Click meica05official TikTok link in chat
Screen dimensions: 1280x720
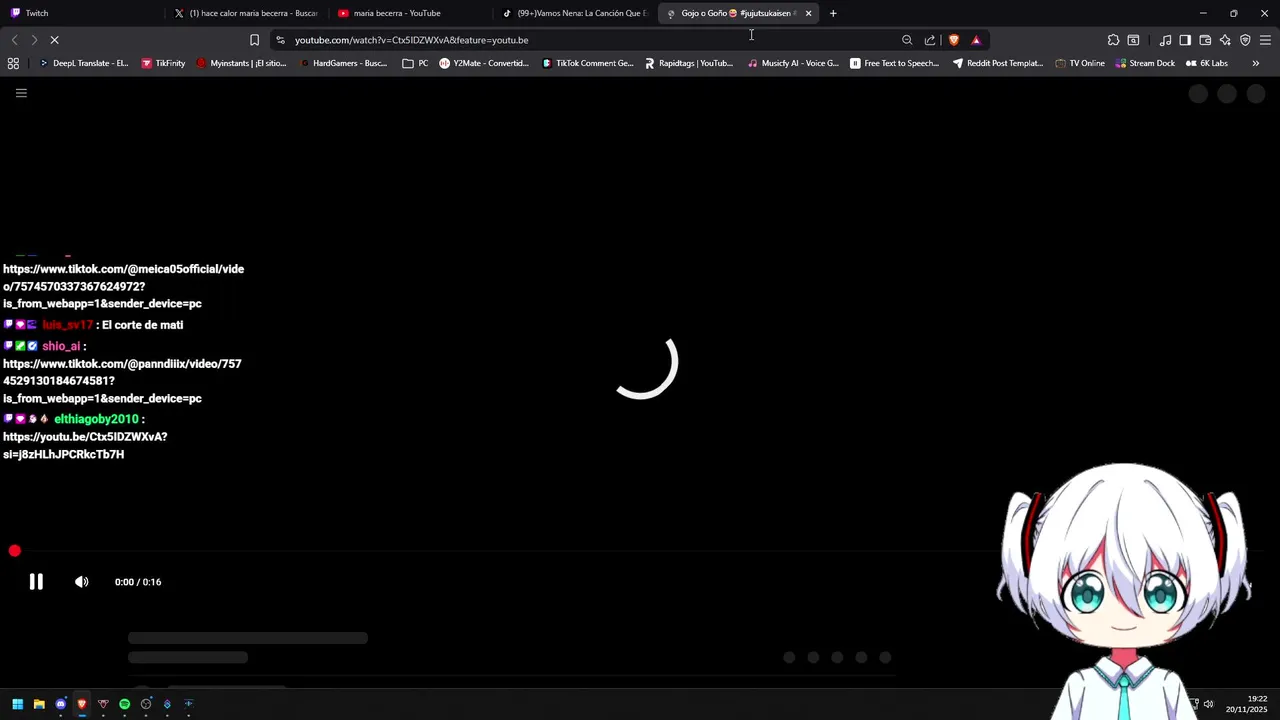click(x=123, y=286)
